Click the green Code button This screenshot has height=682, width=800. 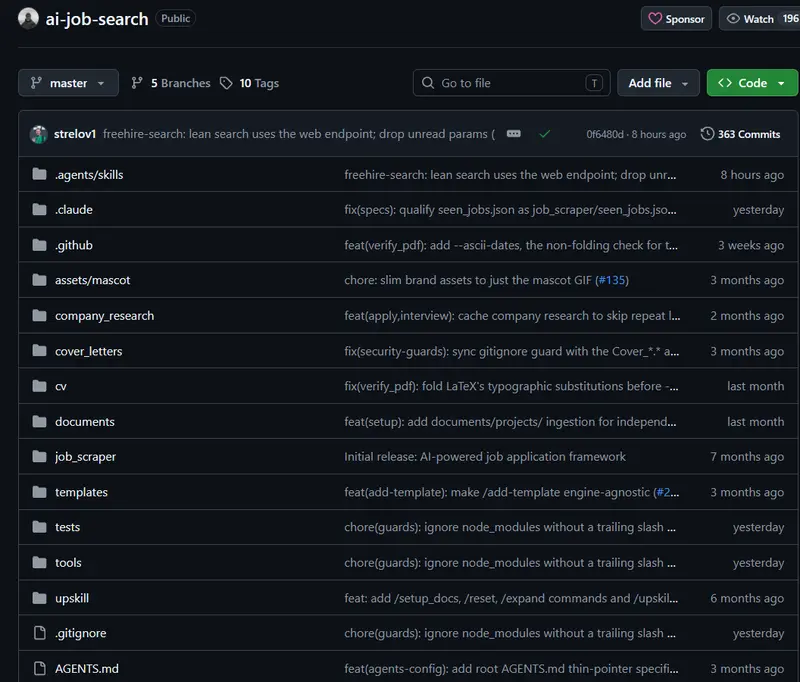coord(752,83)
